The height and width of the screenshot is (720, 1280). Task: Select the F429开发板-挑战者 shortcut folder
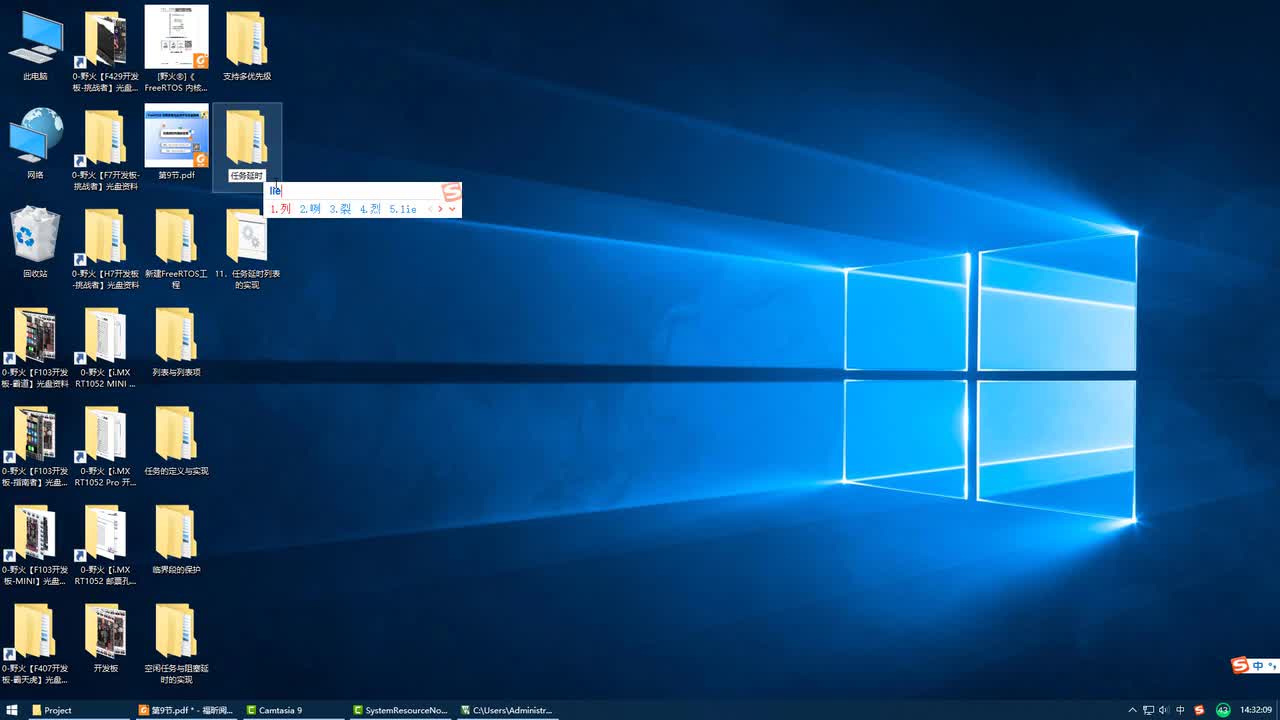click(105, 50)
